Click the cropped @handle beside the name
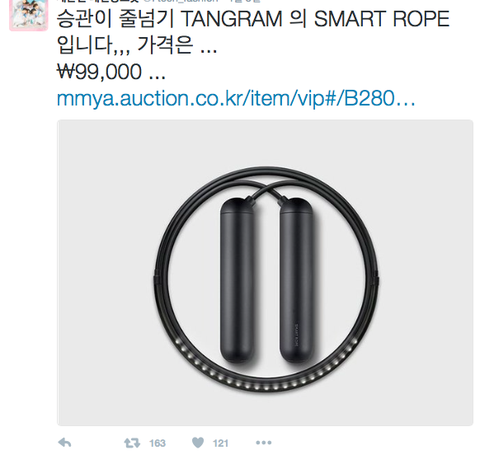This screenshot has height=455, width=480. (x=182, y=1)
